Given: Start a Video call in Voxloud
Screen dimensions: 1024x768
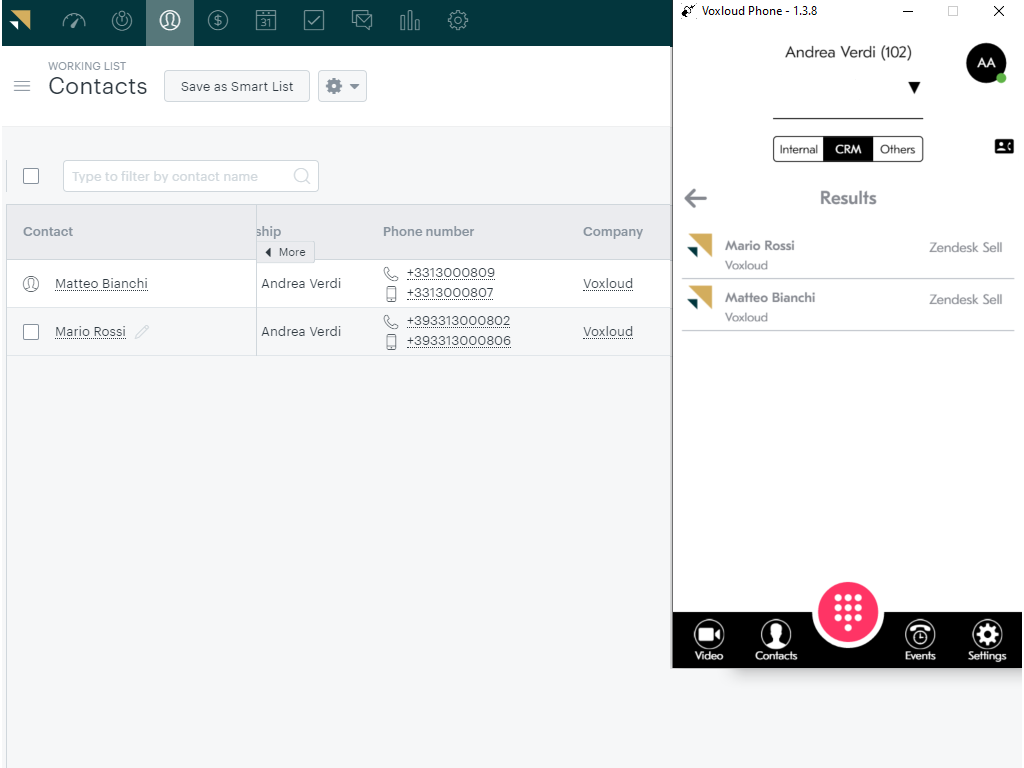Looking at the screenshot, I should click(x=709, y=640).
